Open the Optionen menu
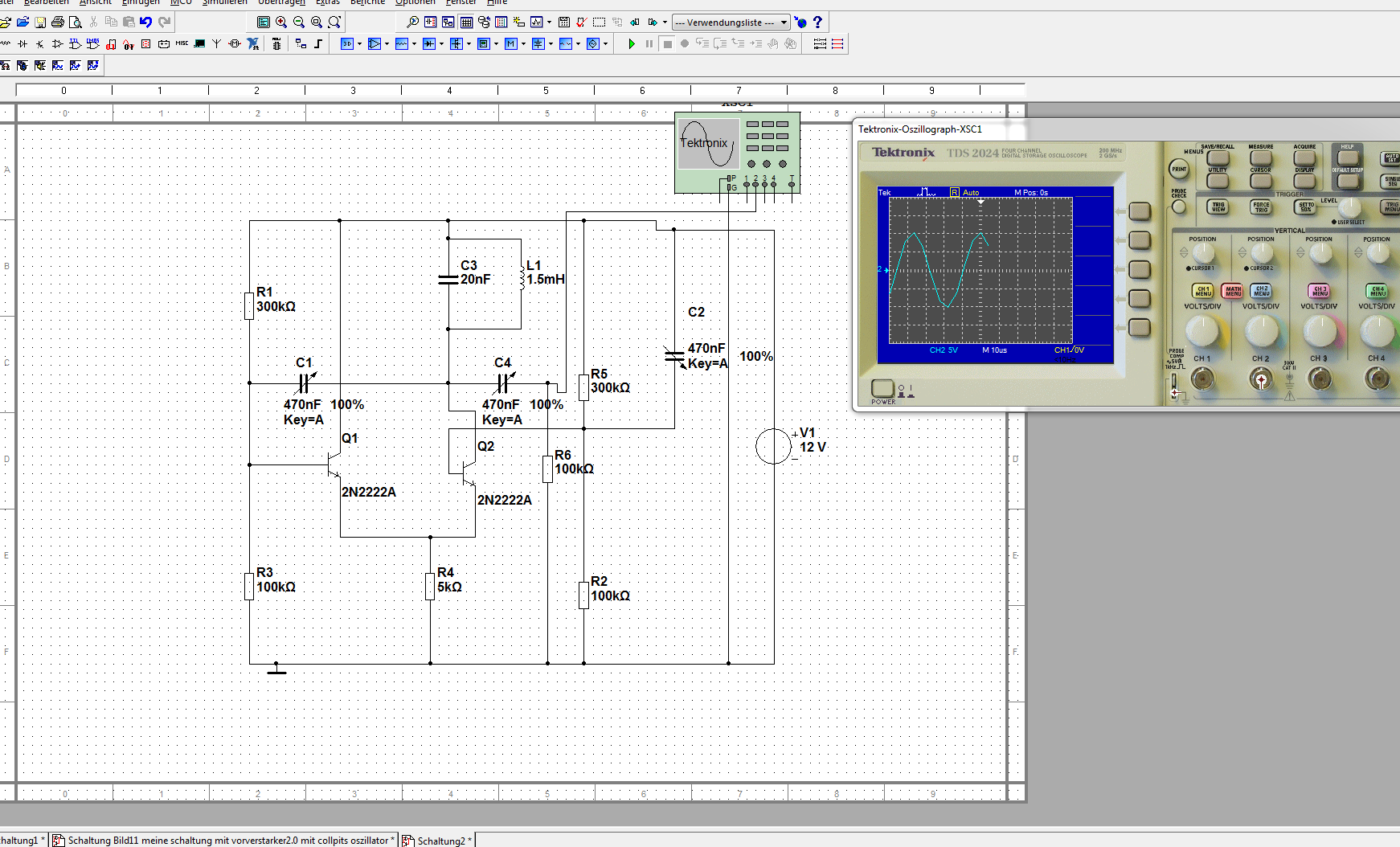Screen dimensions: 1400x847 click(x=415, y=3)
